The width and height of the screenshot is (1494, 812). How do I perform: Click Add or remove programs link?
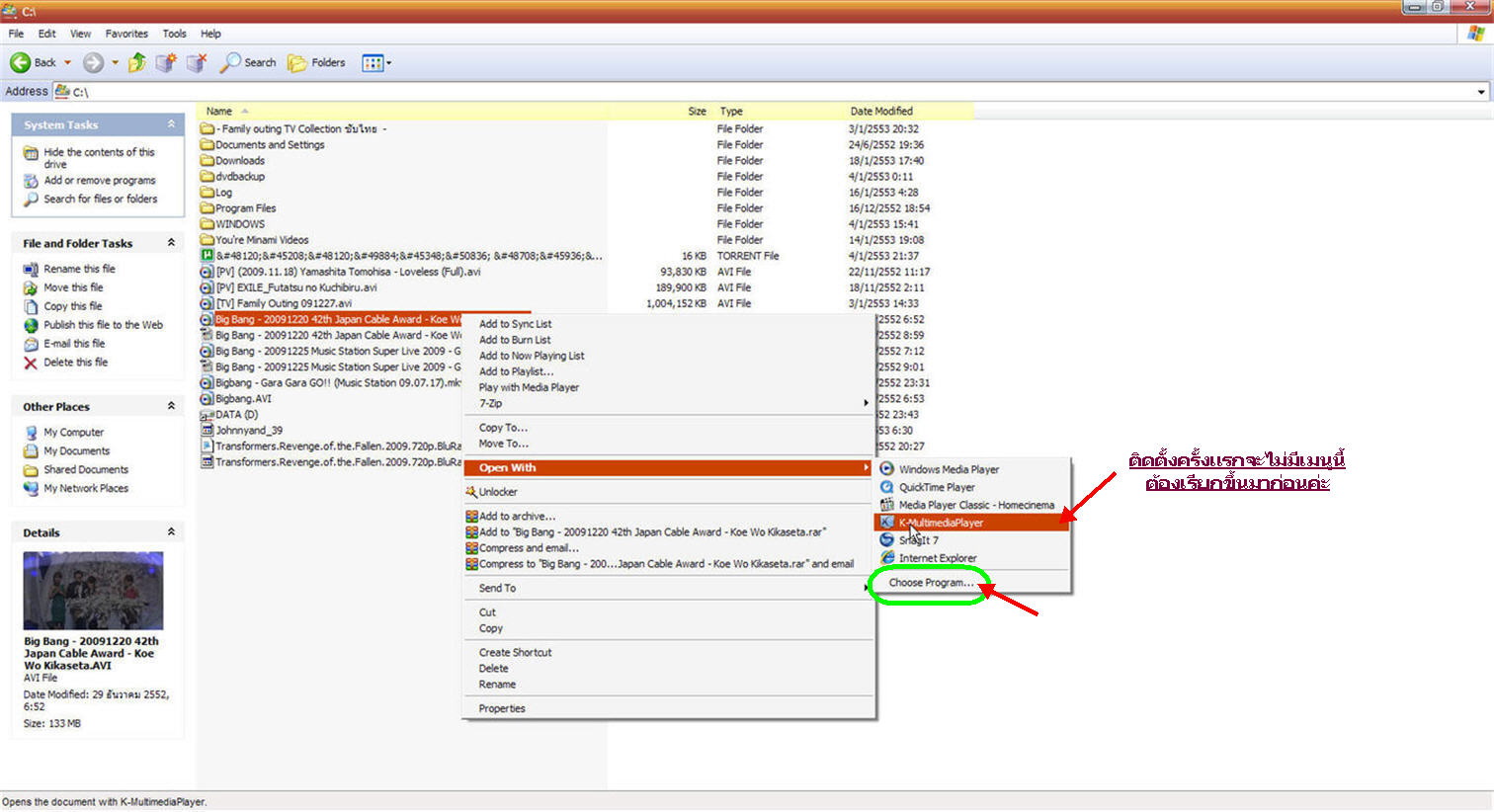100,181
